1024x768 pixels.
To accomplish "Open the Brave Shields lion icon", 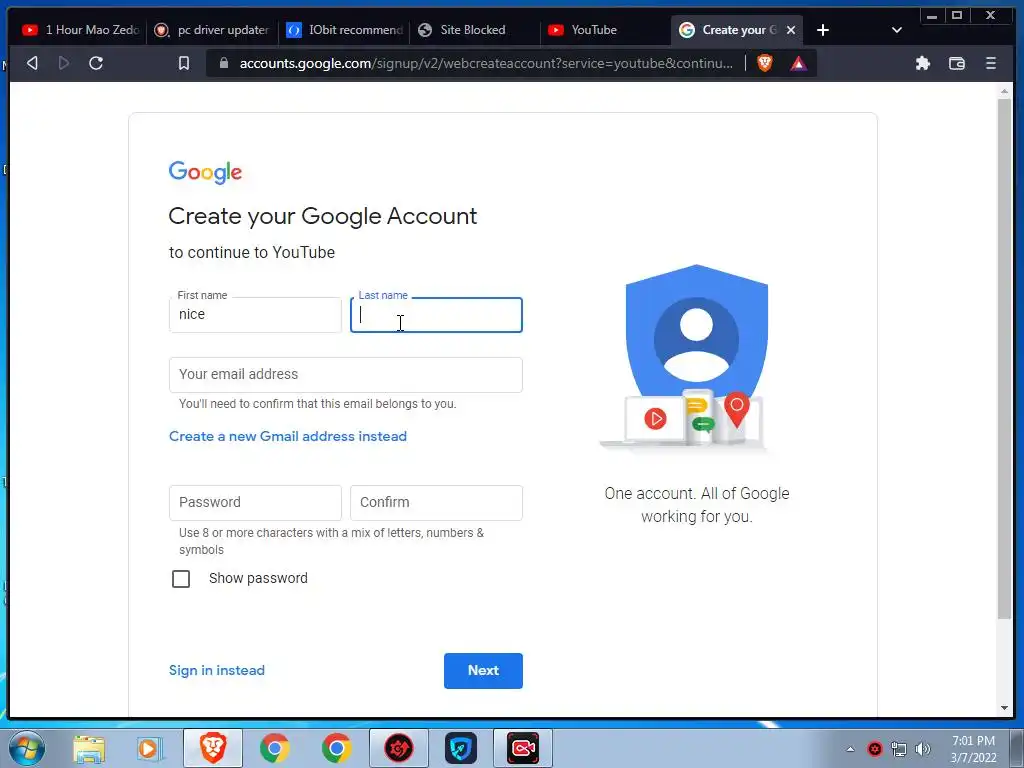I will tap(765, 63).
